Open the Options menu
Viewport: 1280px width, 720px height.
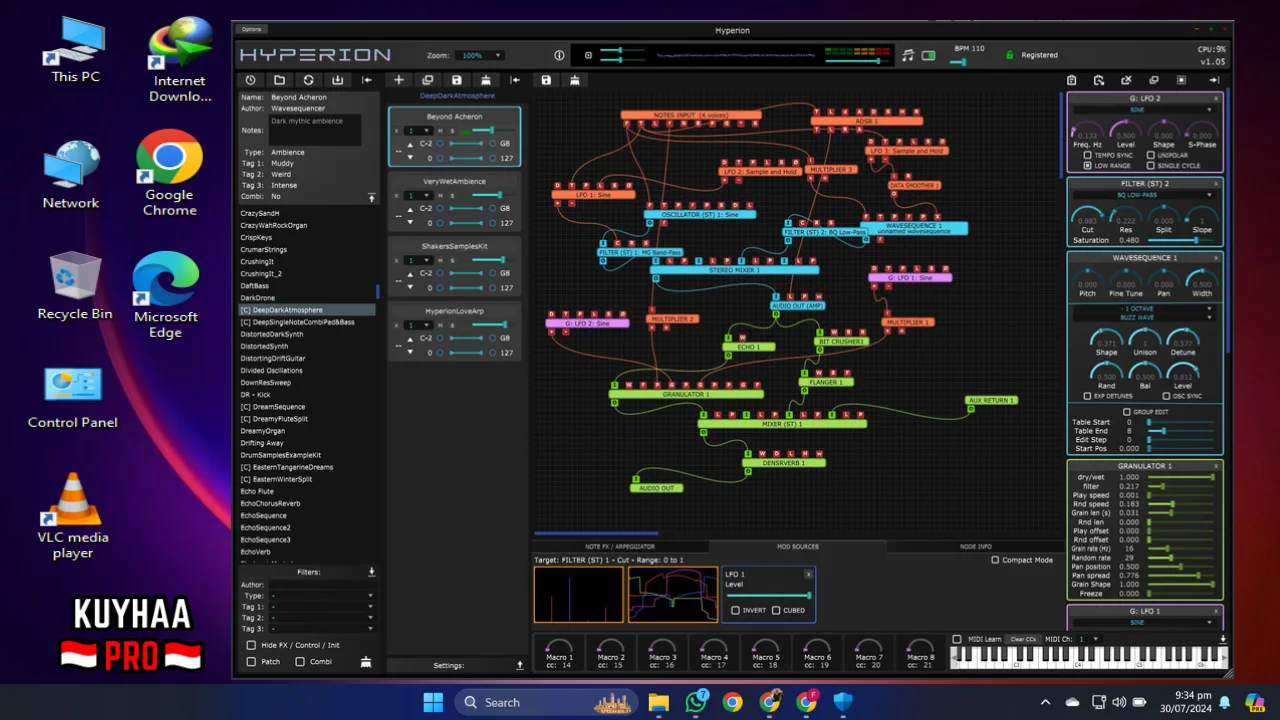pos(252,30)
